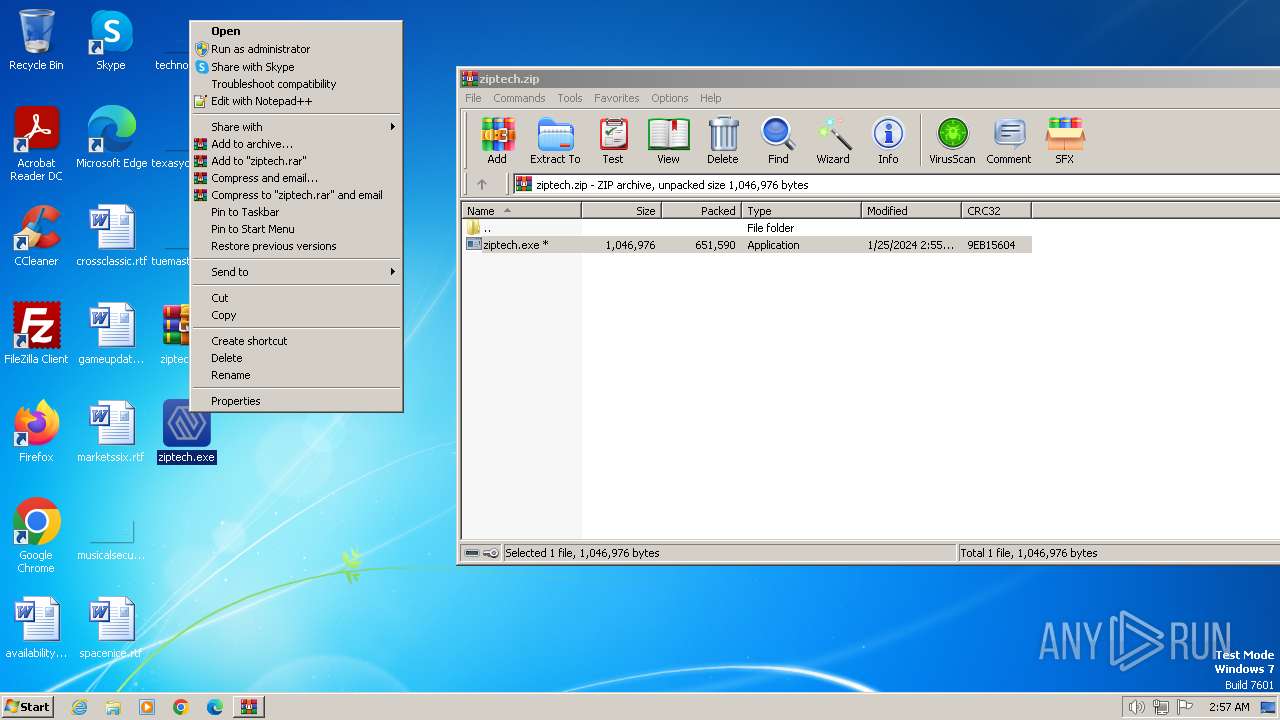Open the Windows Start menu

pyautogui.click(x=27, y=706)
